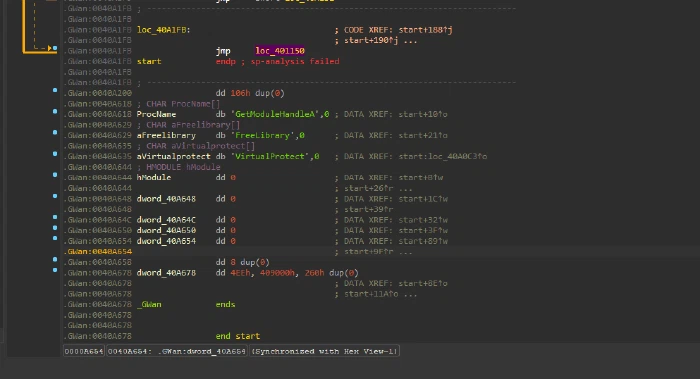
Task: Follow data xref start+8↑w
Action: coord(421,178)
